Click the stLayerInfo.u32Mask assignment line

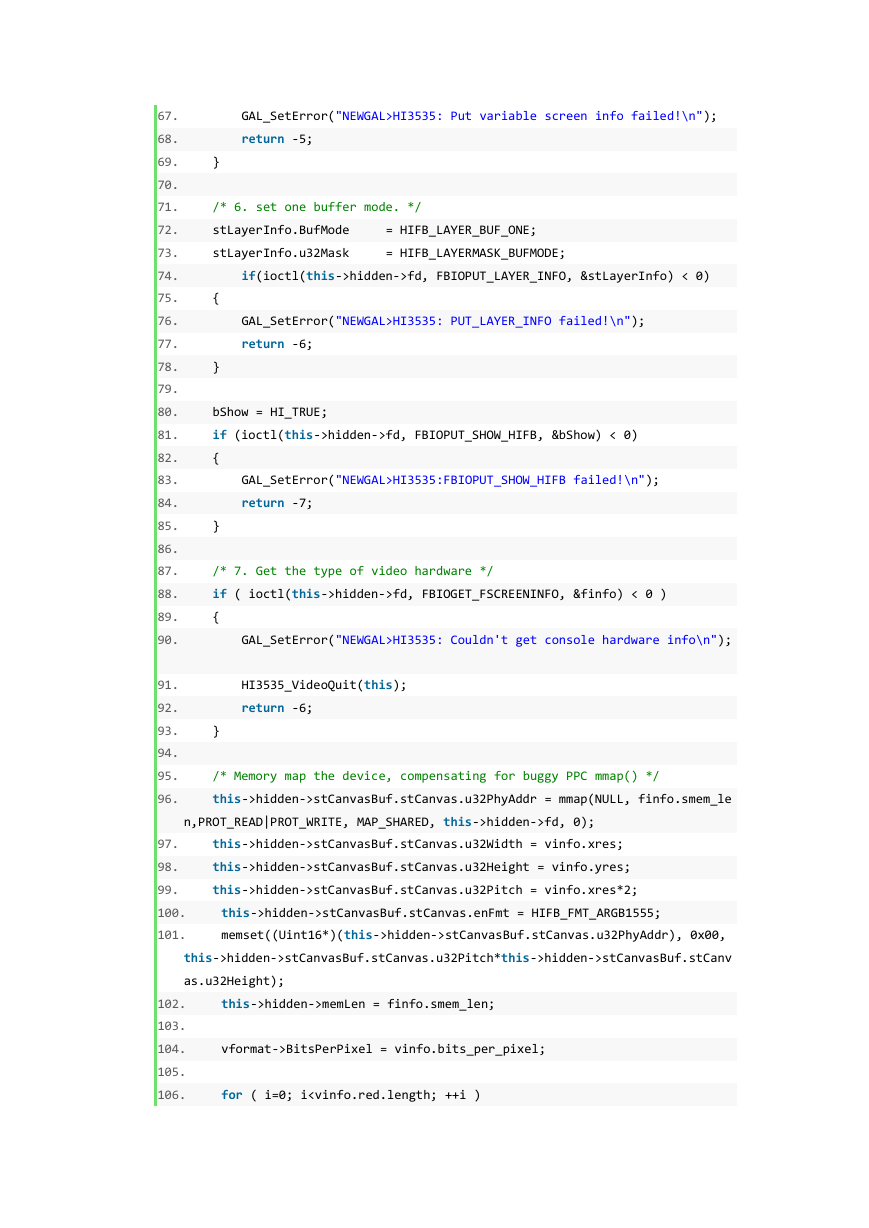389,253
